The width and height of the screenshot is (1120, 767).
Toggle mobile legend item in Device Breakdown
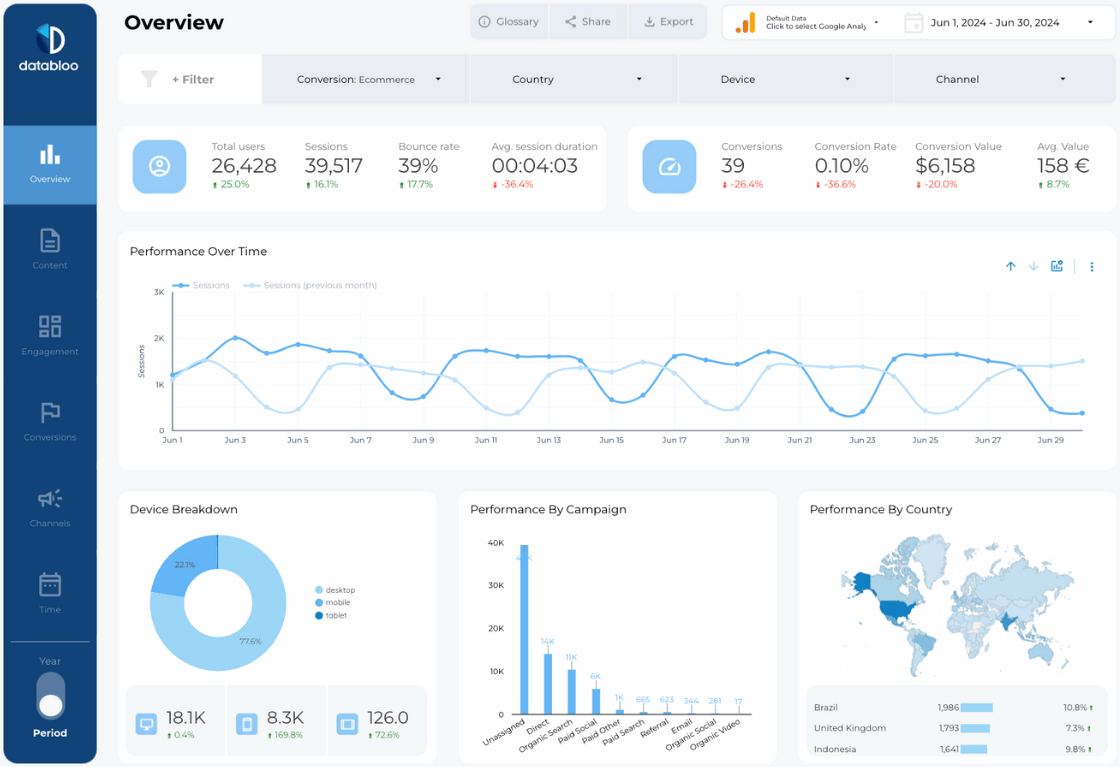pyautogui.click(x=333, y=603)
